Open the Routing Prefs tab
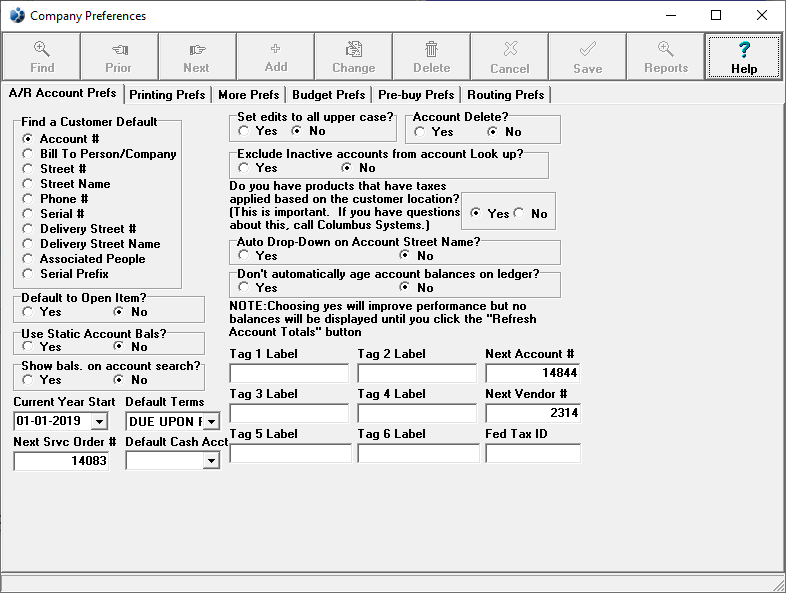 (x=505, y=95)
